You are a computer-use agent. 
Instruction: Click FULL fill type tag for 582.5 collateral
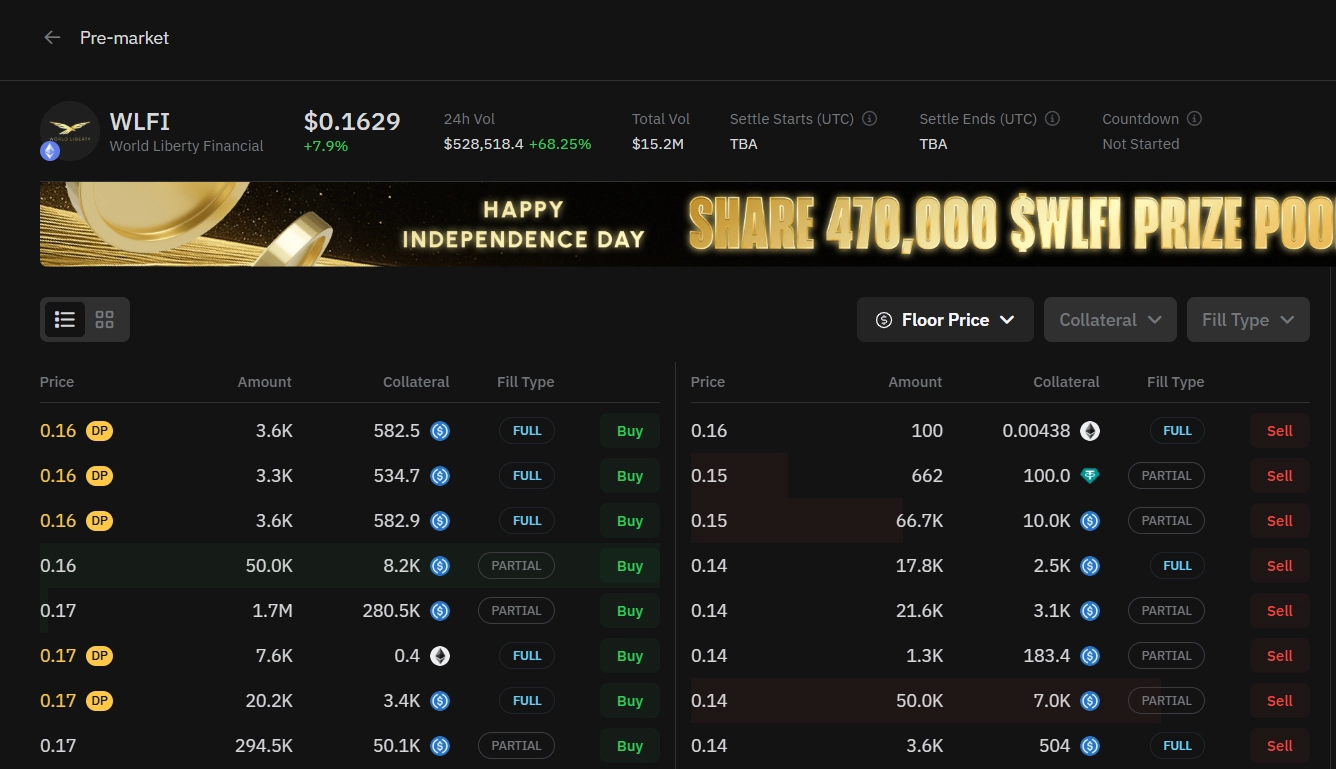point(527,431)
